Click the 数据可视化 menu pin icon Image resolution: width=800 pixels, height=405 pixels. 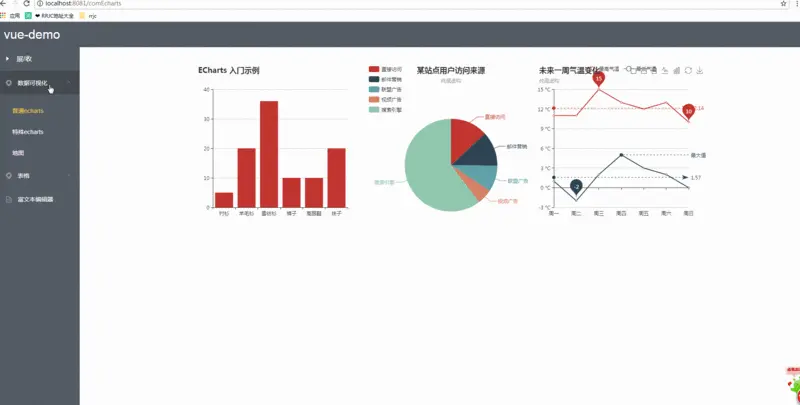pos(9,83)
